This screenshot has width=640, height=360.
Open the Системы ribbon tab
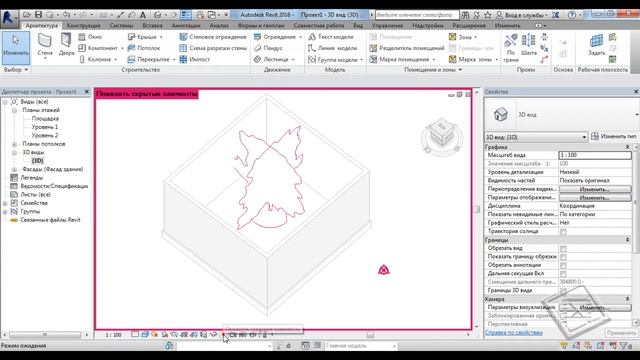click(121, 25)
